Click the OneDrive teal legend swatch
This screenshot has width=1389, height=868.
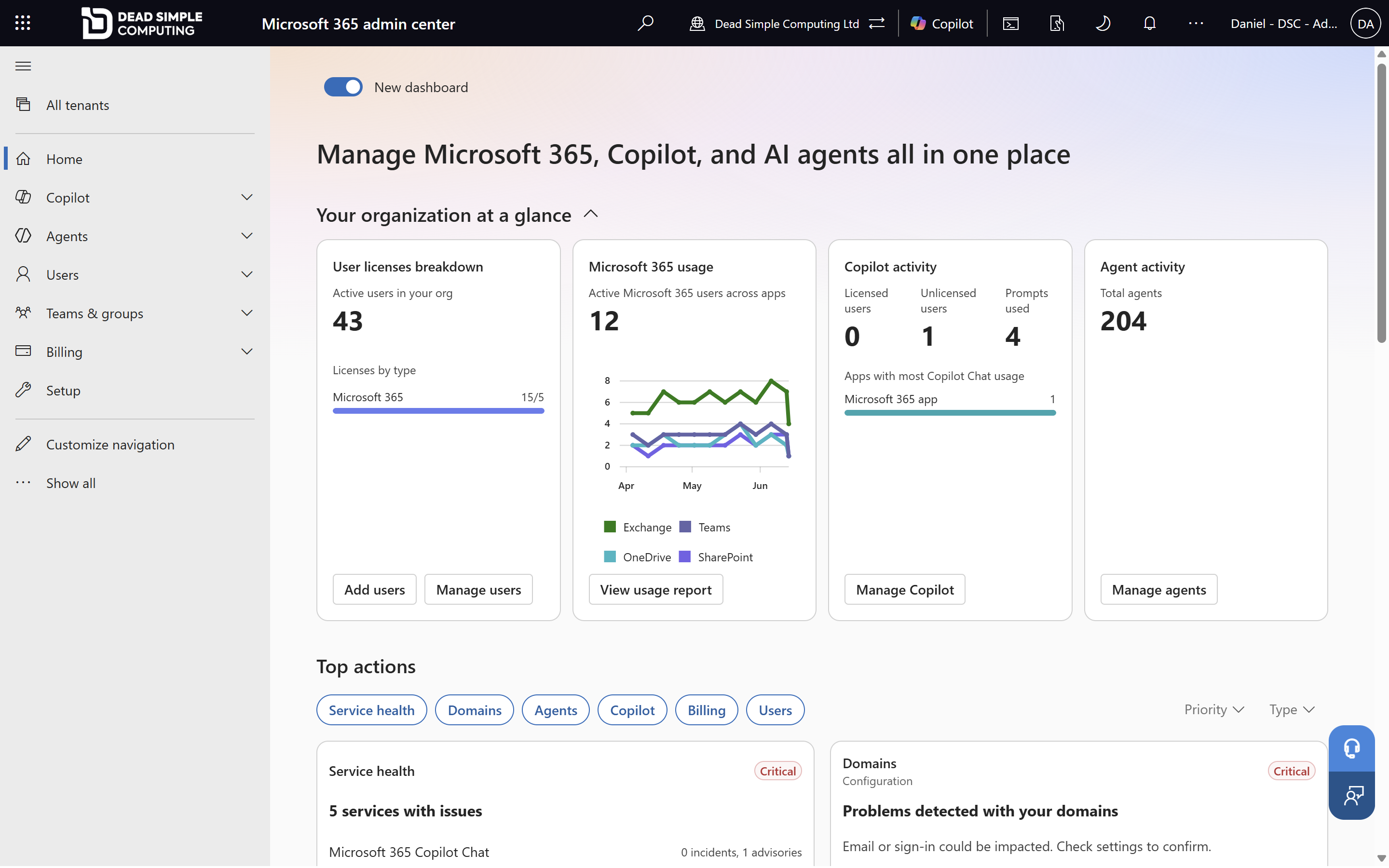point(610,556)
